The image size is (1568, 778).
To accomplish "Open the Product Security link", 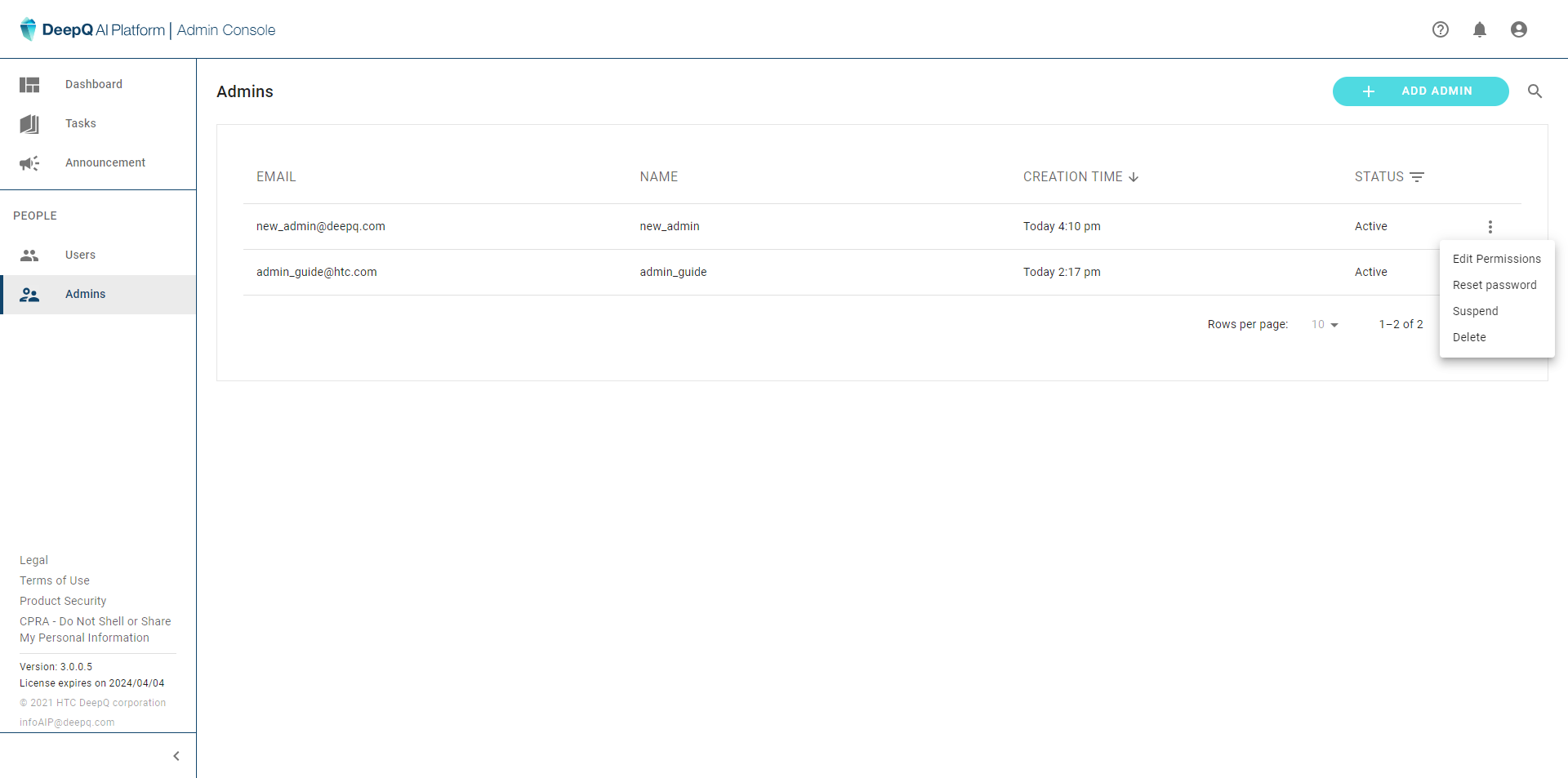I will tap(63, 601).
